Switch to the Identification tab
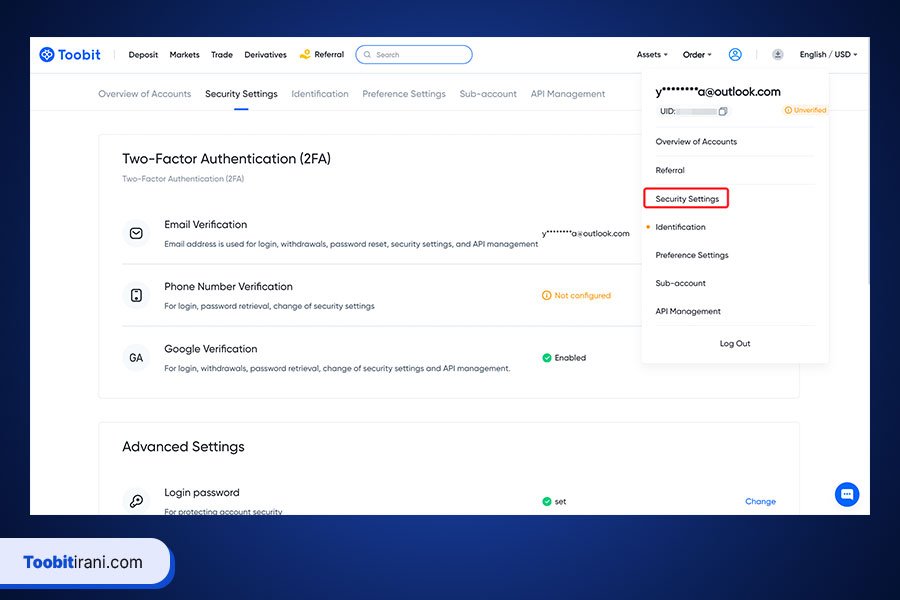 coord(320,94)
